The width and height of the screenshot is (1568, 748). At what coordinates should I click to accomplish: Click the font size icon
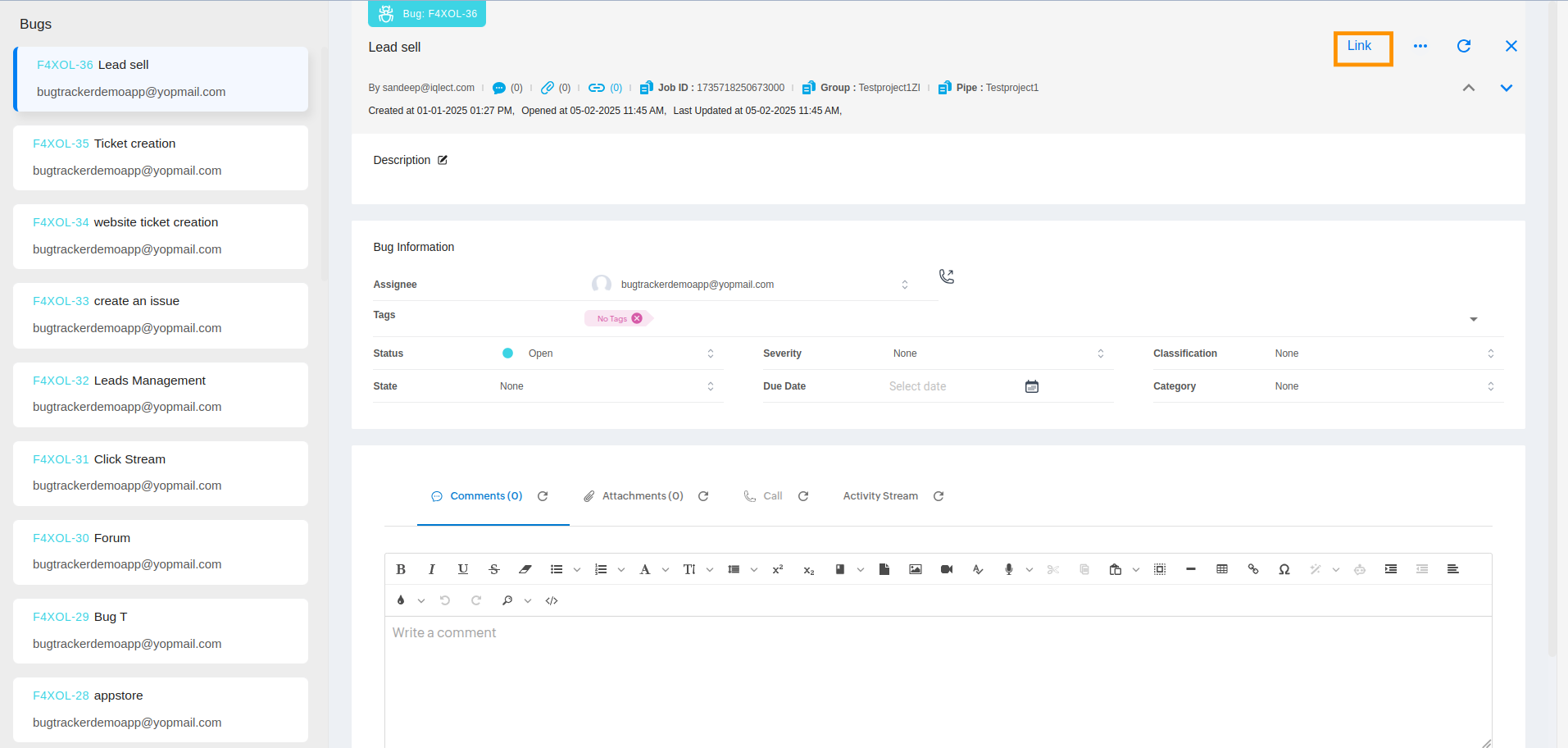point(689,569)
